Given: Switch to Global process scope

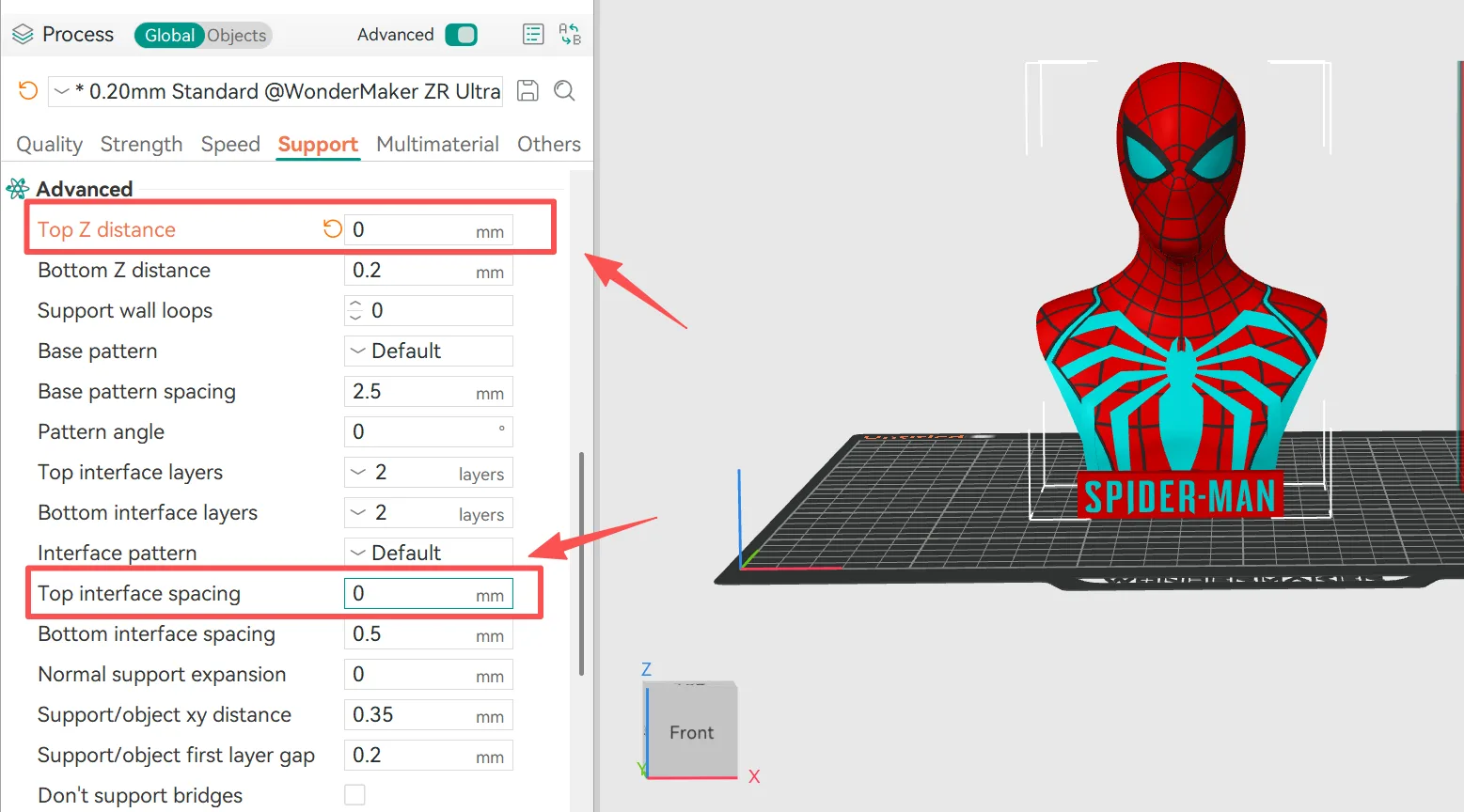Looking at the screenshot, I should (169, 35).
